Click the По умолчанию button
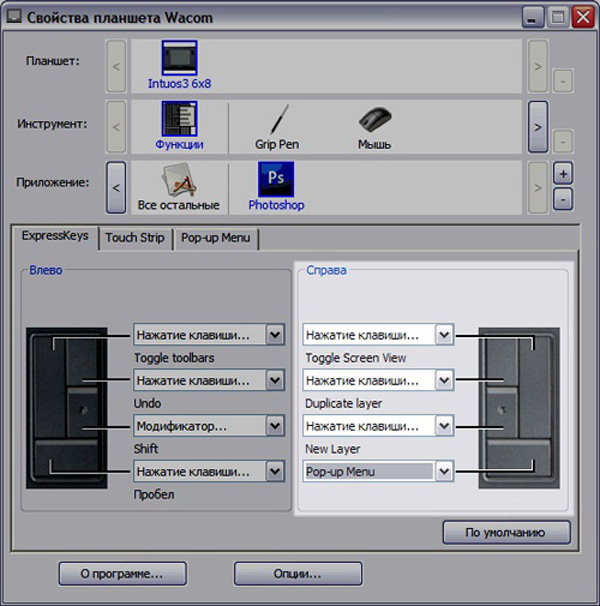This screenshot has height=606, width=600. tap(506, 532)
